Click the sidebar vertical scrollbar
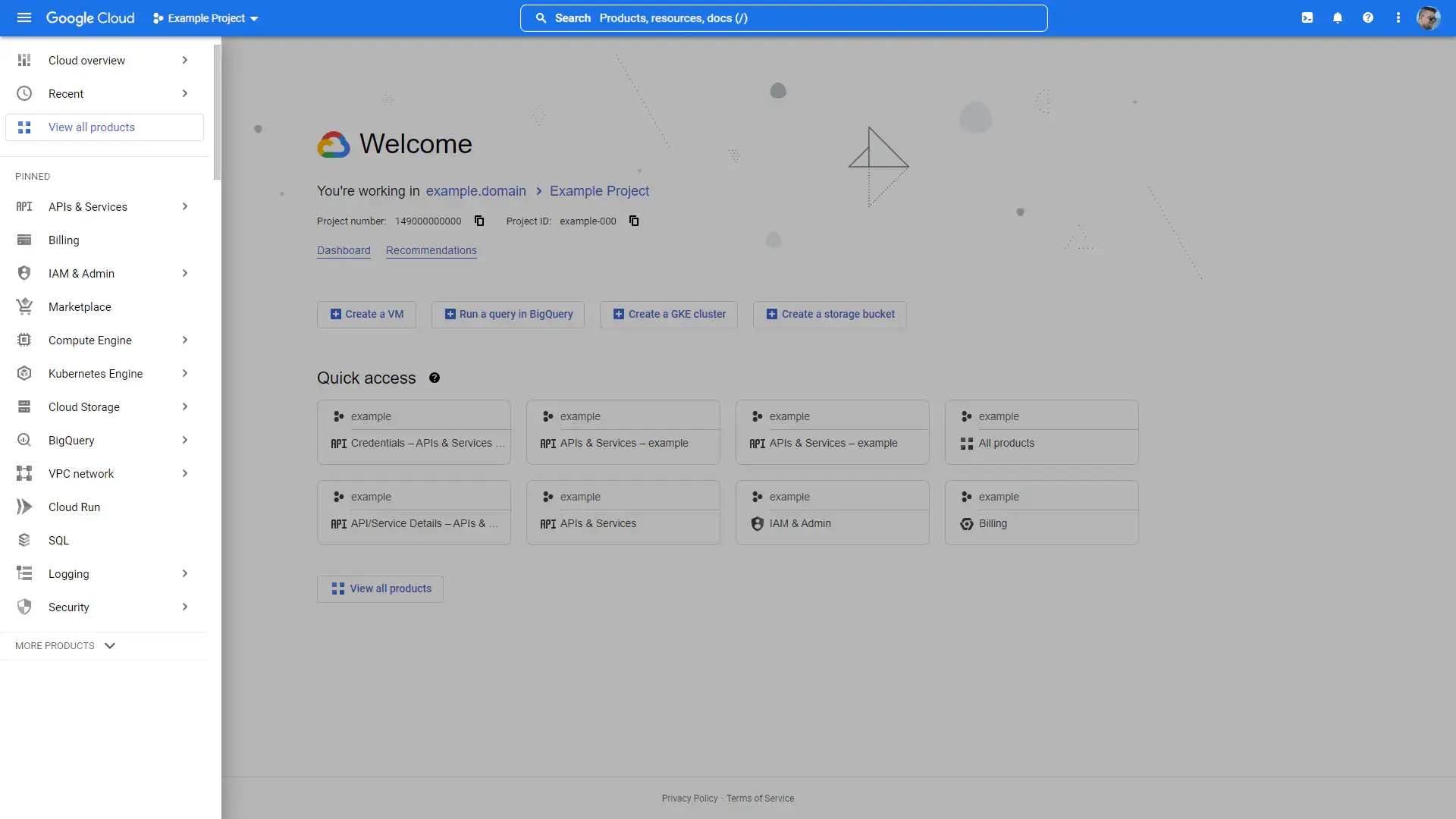 [217, 112]
